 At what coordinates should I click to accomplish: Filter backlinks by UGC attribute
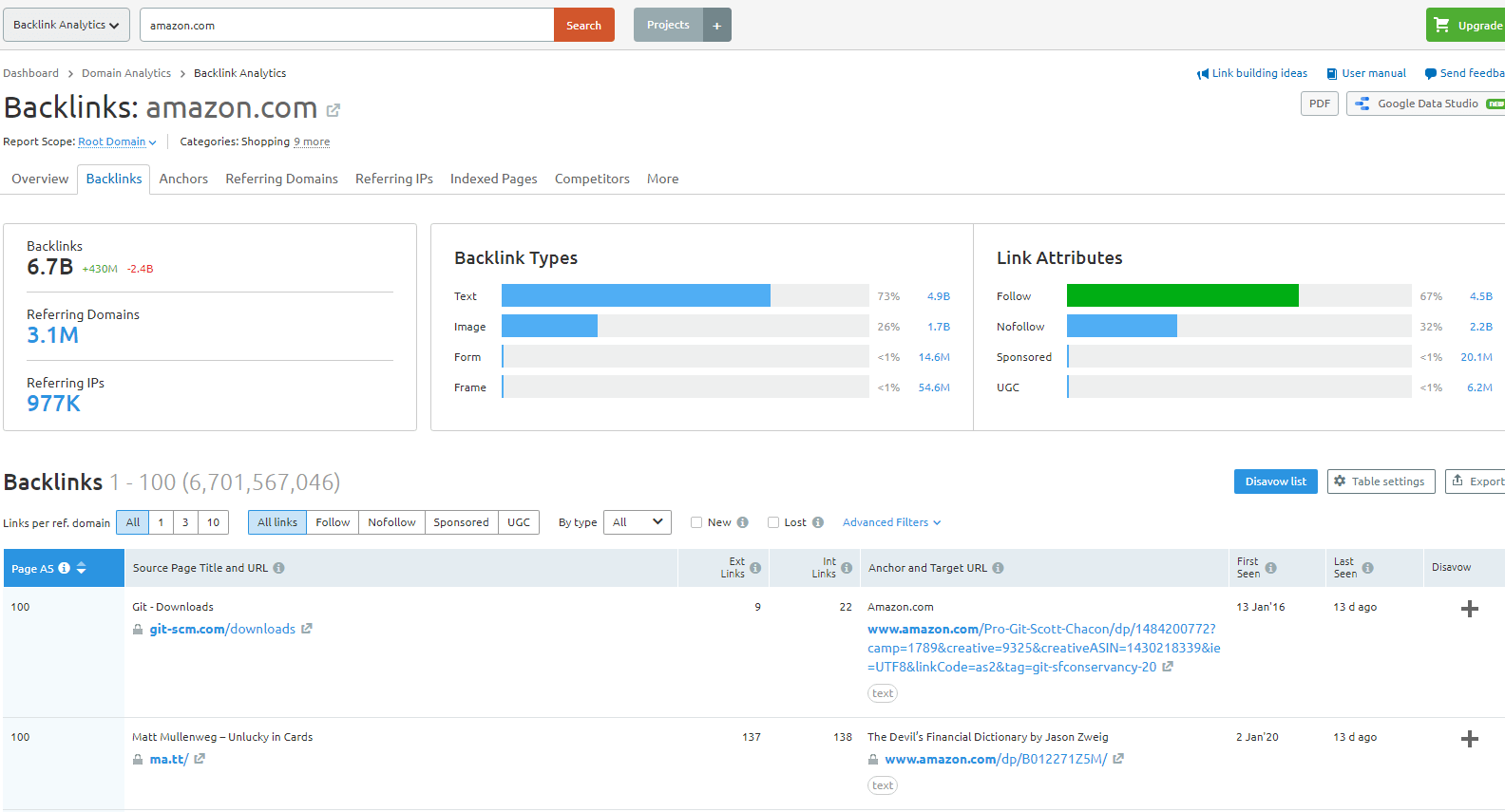(x=519, y=522)
